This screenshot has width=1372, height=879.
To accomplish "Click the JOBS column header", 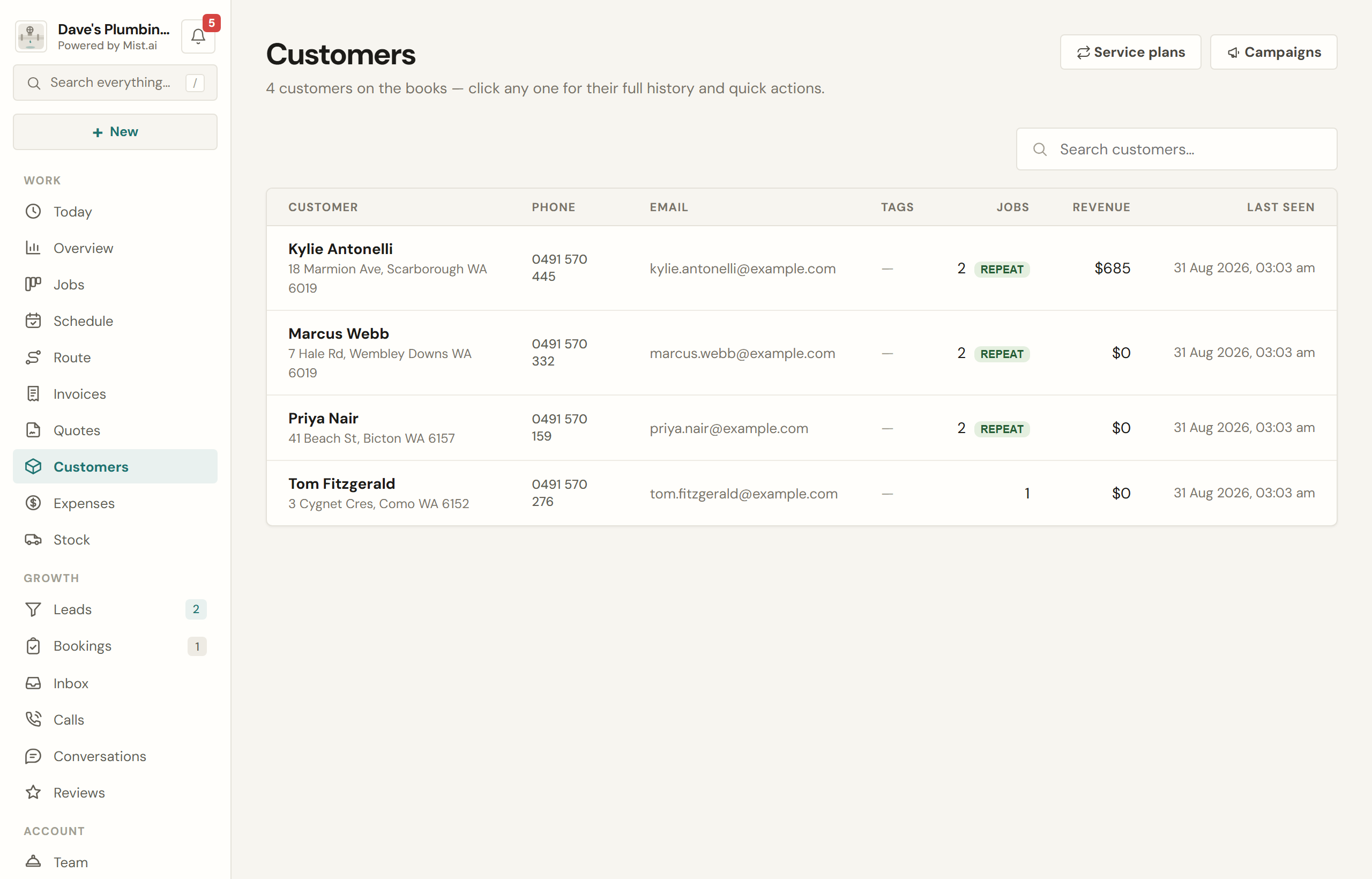I will [x=1012, y=207].
